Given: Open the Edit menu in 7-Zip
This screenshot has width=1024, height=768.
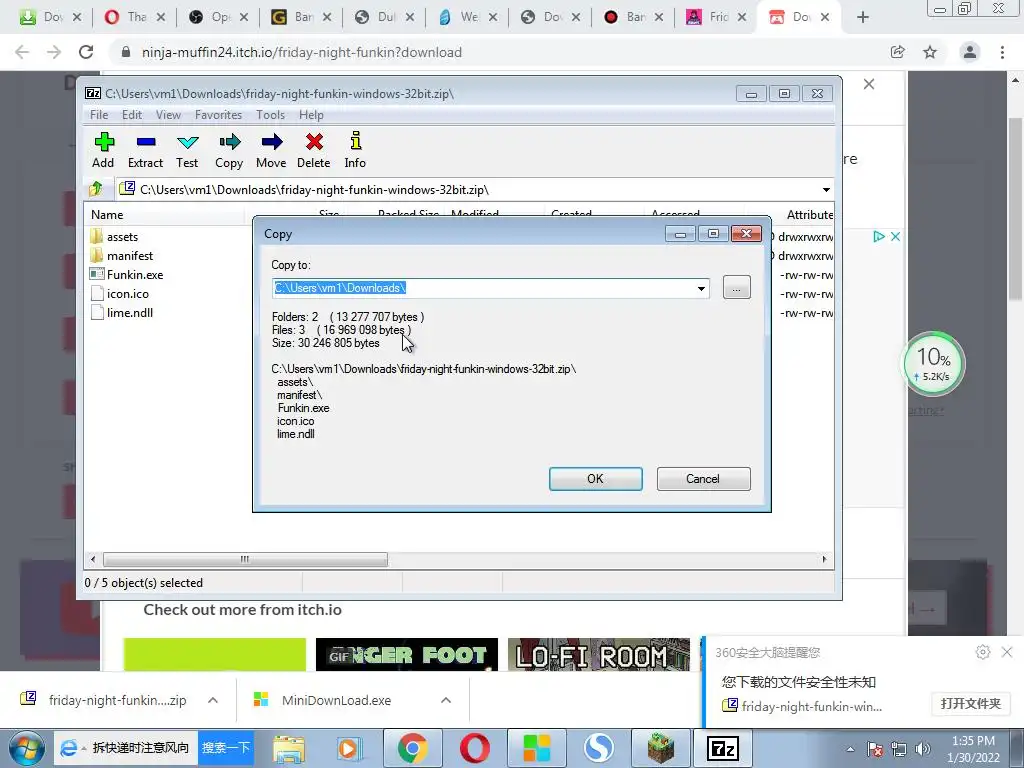Looking at the screenshot, I should tap(132, 115).
